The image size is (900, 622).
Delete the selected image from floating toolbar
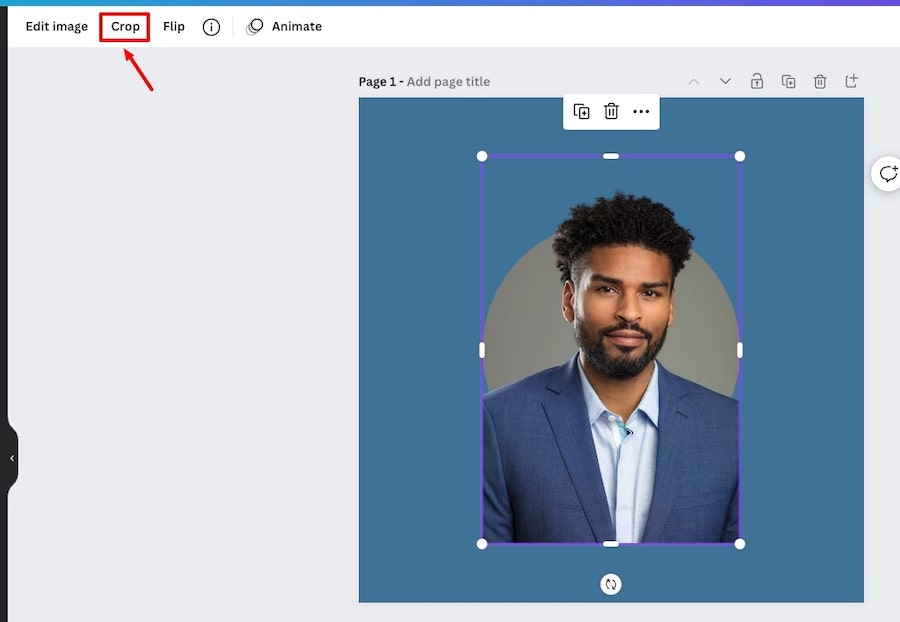tap(611, 111)
